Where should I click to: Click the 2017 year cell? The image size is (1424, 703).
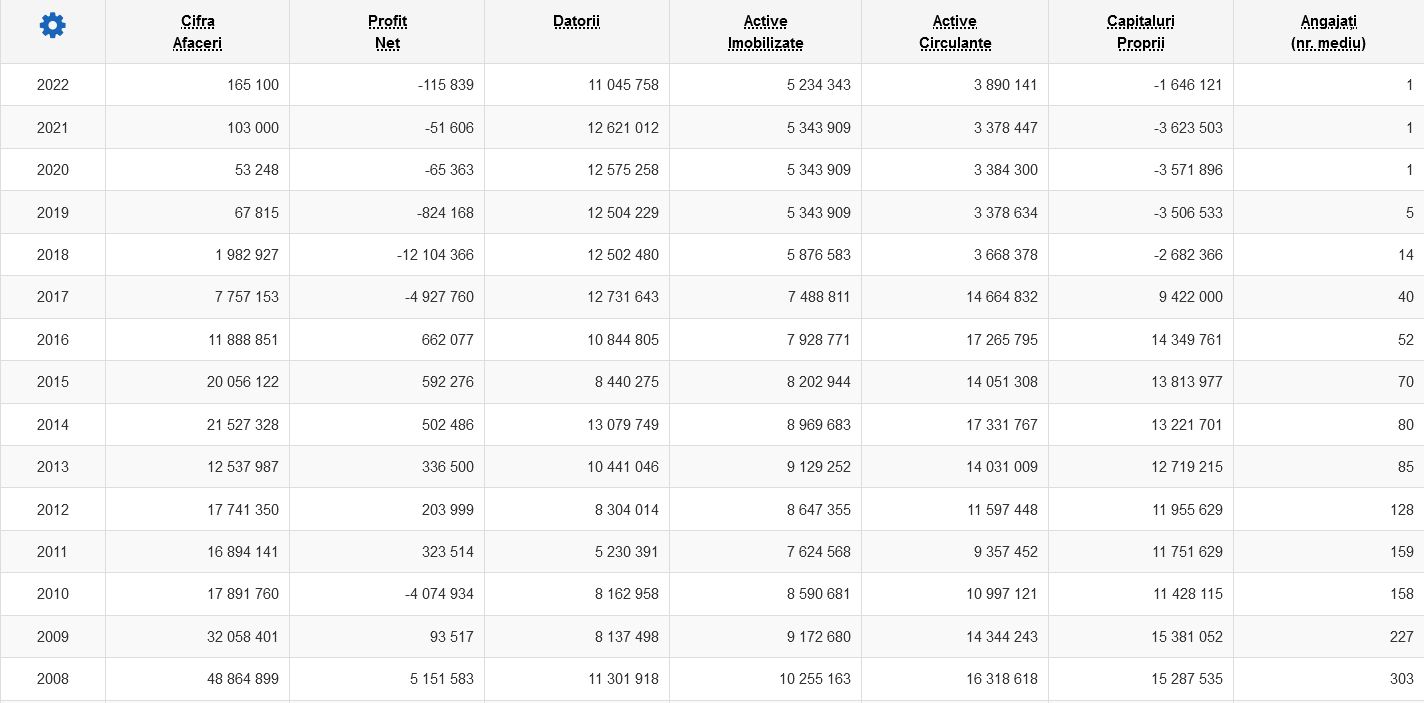[53, 297]
